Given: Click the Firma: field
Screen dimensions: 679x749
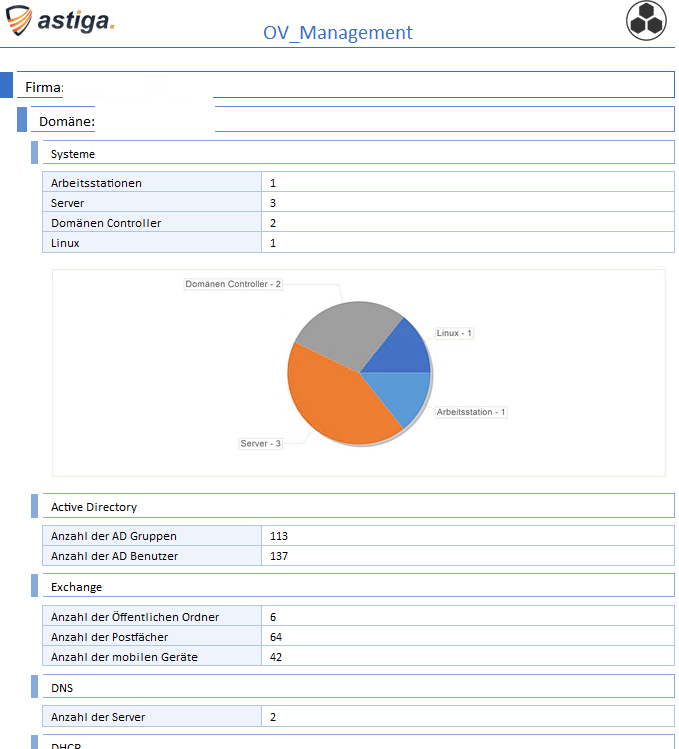Looking at the screenshot, I should click(345, 85).
